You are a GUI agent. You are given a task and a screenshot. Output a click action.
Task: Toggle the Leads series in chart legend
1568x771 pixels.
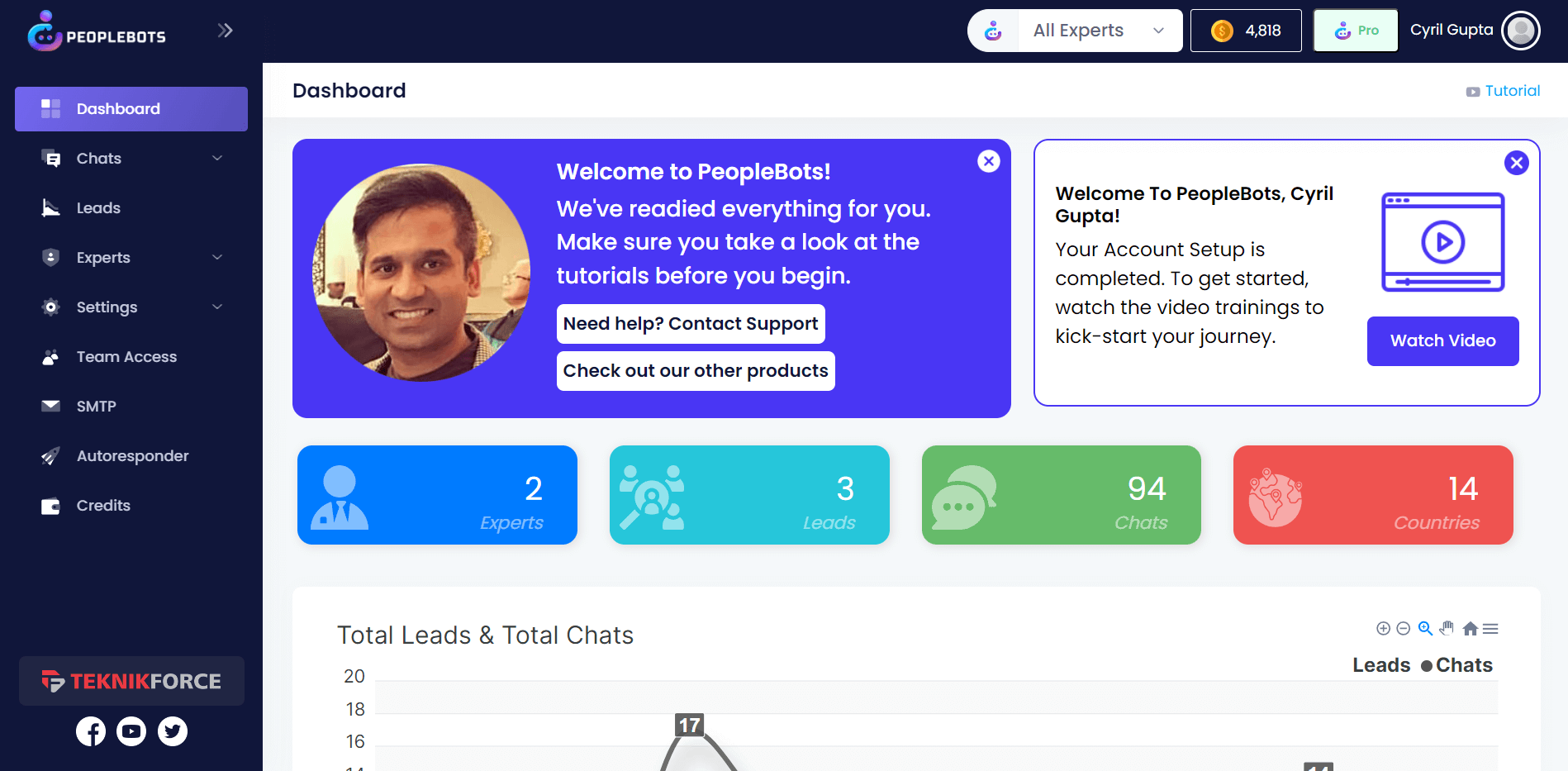(1380, 665)
